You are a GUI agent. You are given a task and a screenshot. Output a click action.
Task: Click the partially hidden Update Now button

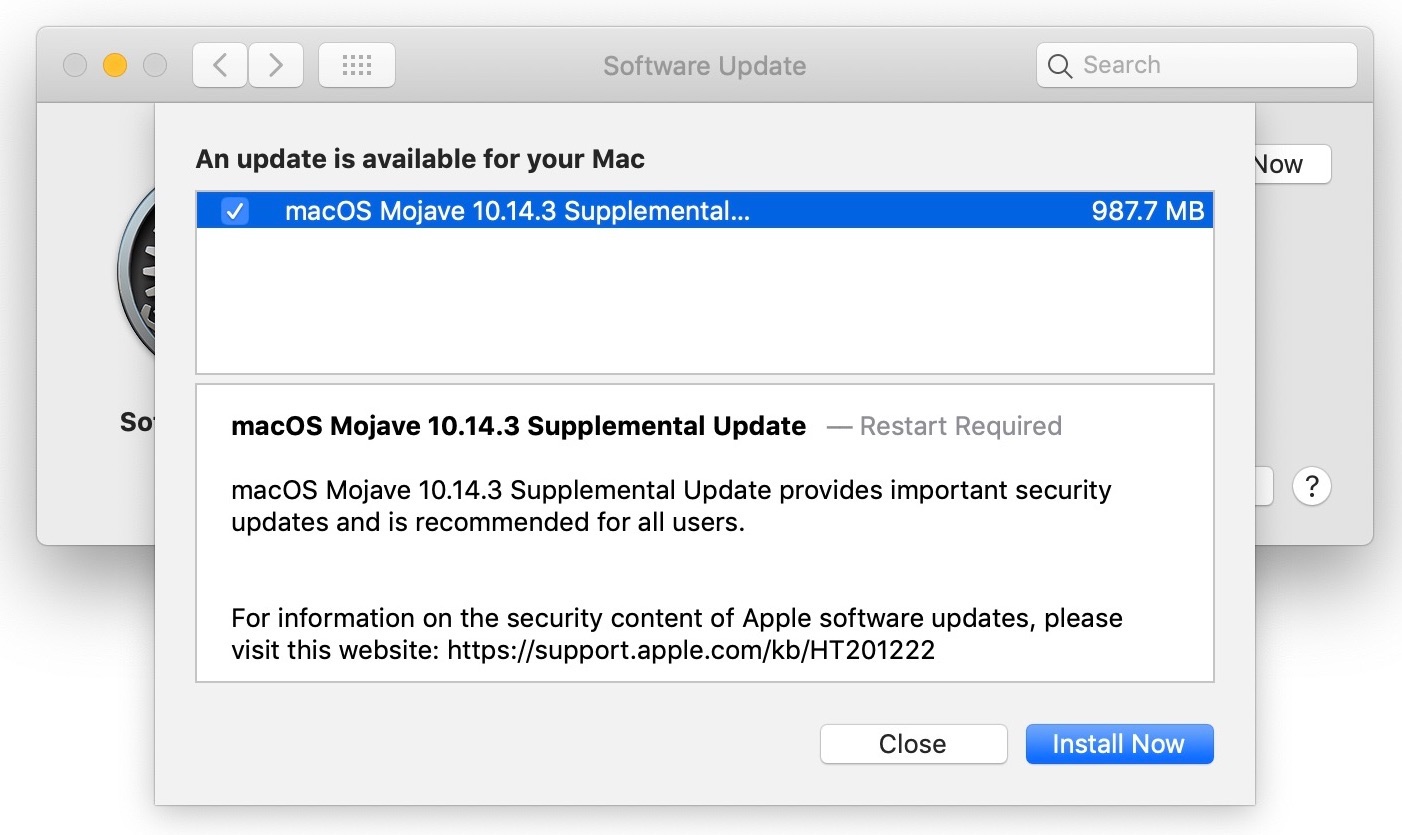point(1292,164)
